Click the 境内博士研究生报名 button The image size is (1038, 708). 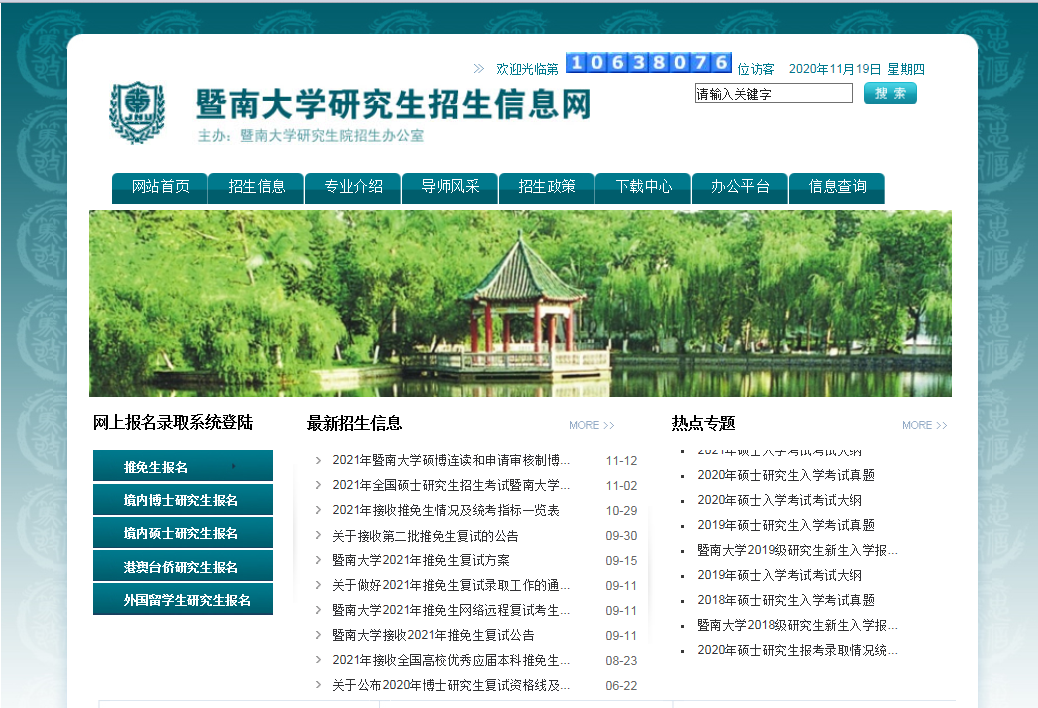click(182, 499)
